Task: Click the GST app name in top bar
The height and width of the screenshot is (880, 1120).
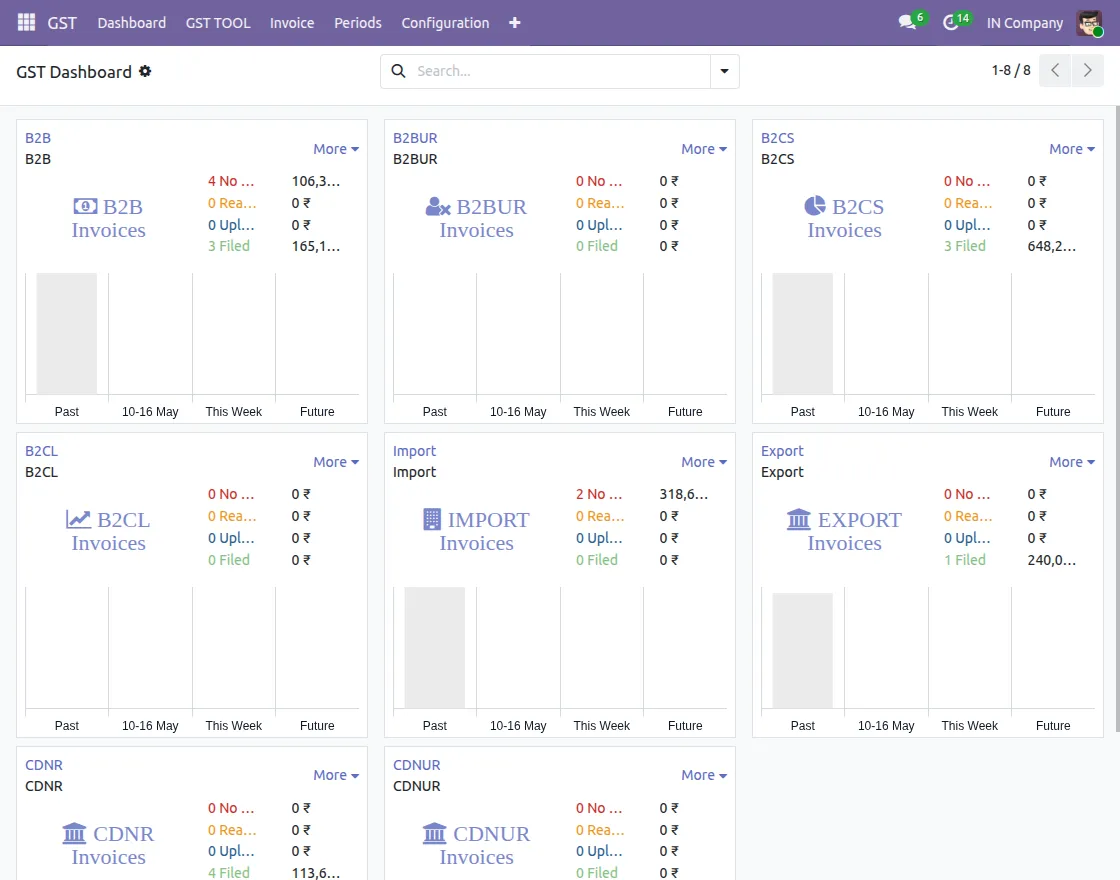Action: click(x=62, y=23)
